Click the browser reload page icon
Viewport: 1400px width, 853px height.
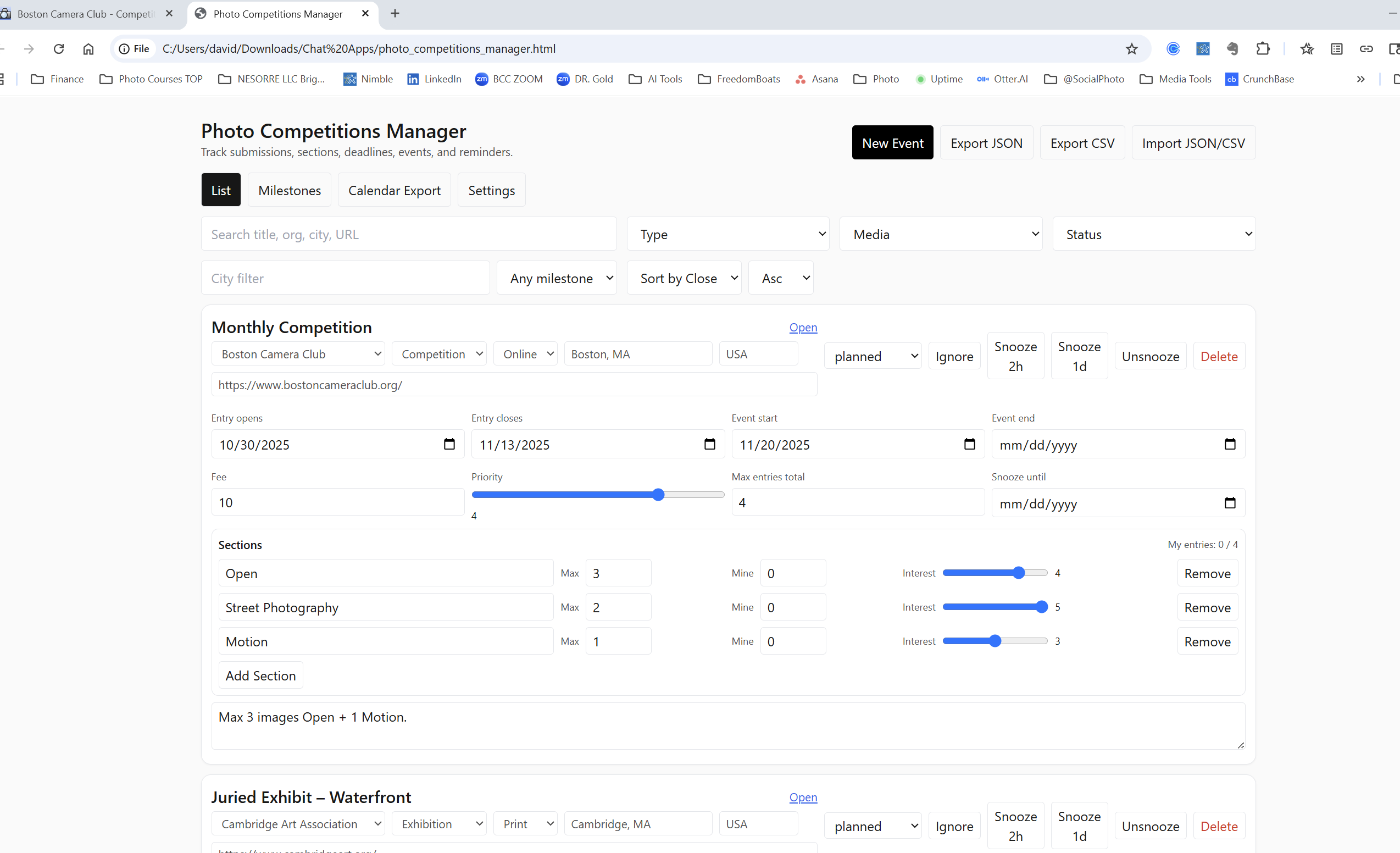[59, 49]
